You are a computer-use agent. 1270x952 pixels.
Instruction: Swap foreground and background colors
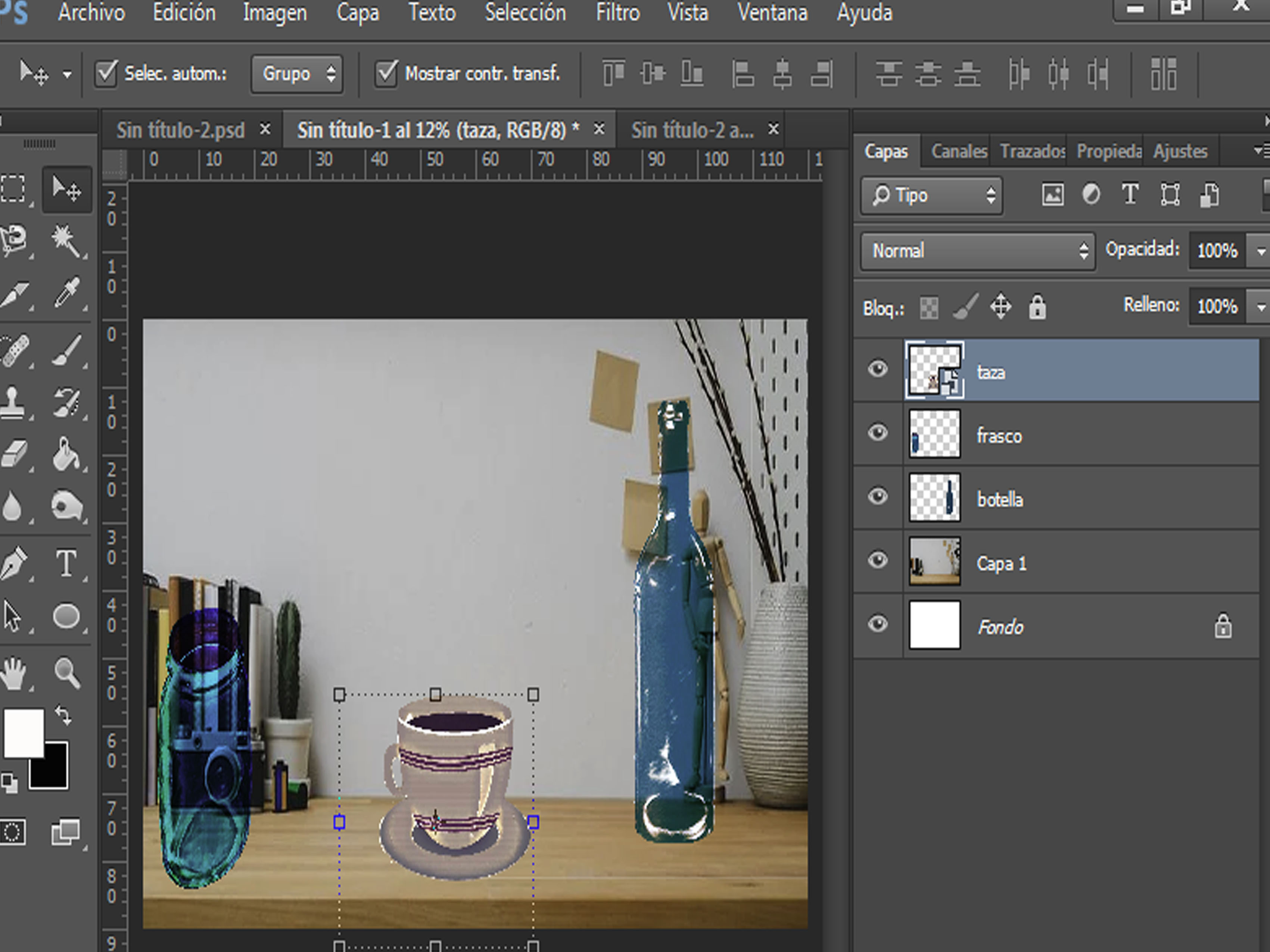(x=63, y=715)
